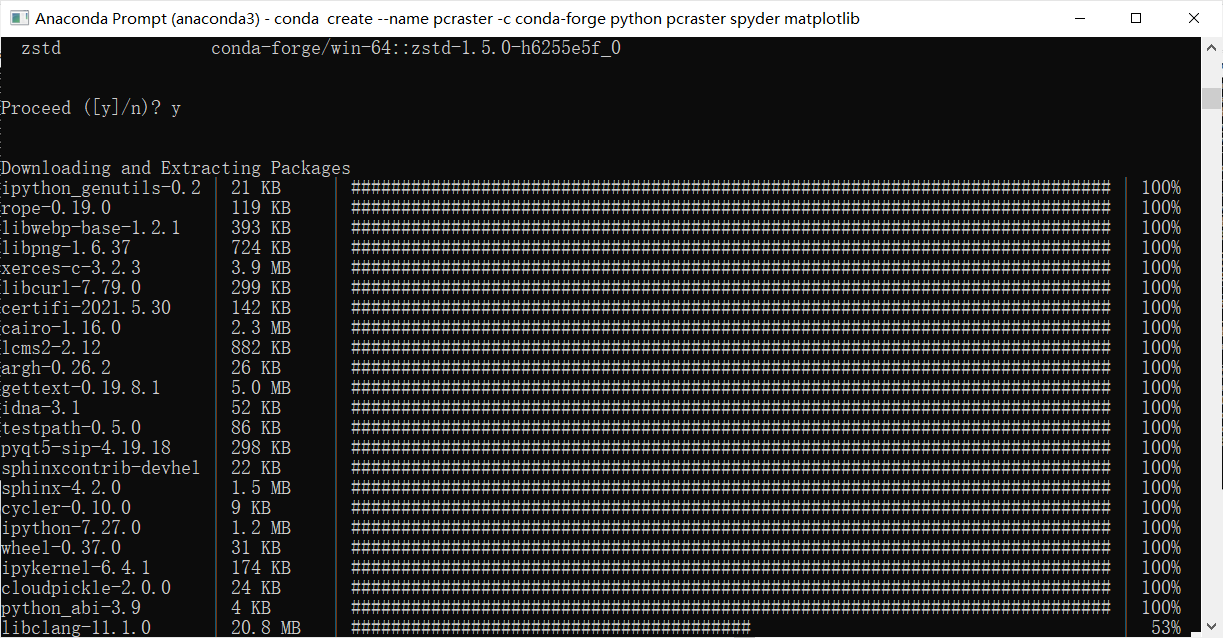The width and height of the screenshot is (1223, 638).
Task: Click the ipython-7.27.0 package name
Action: coord(71,528)
